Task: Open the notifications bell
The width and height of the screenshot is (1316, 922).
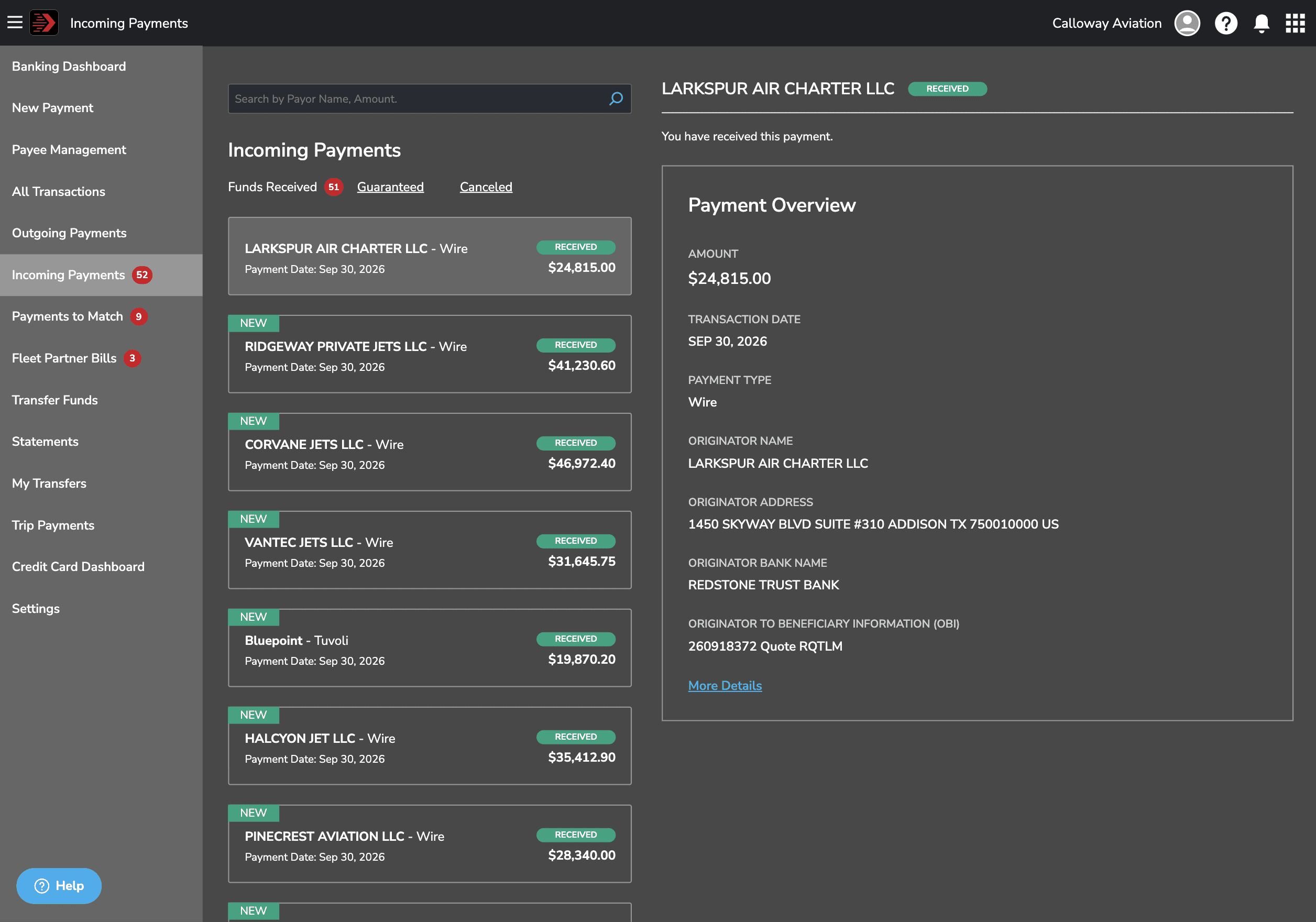Action: point(1262,23)
